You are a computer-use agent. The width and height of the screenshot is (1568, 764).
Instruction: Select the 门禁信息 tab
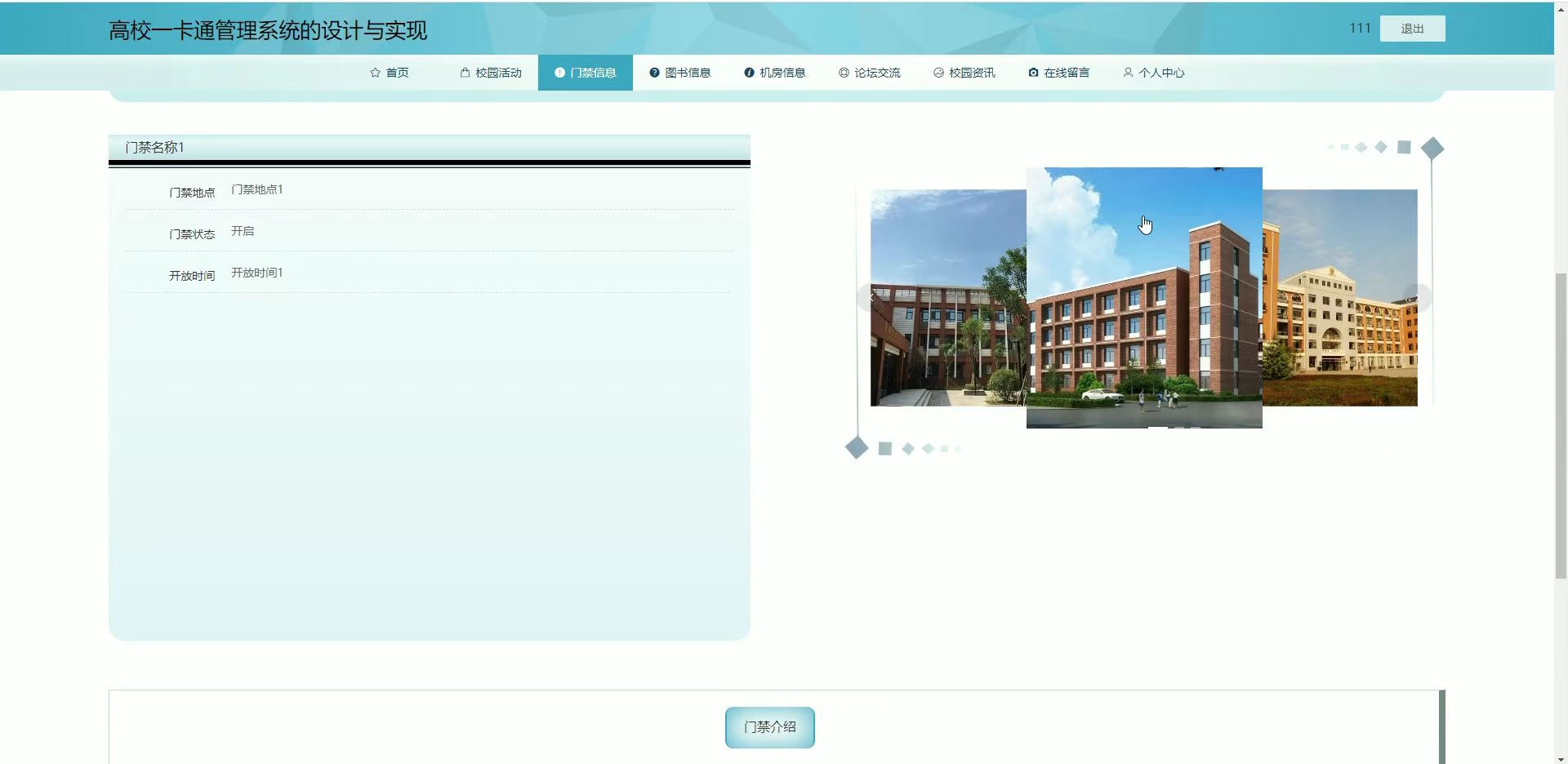[586, 73]
